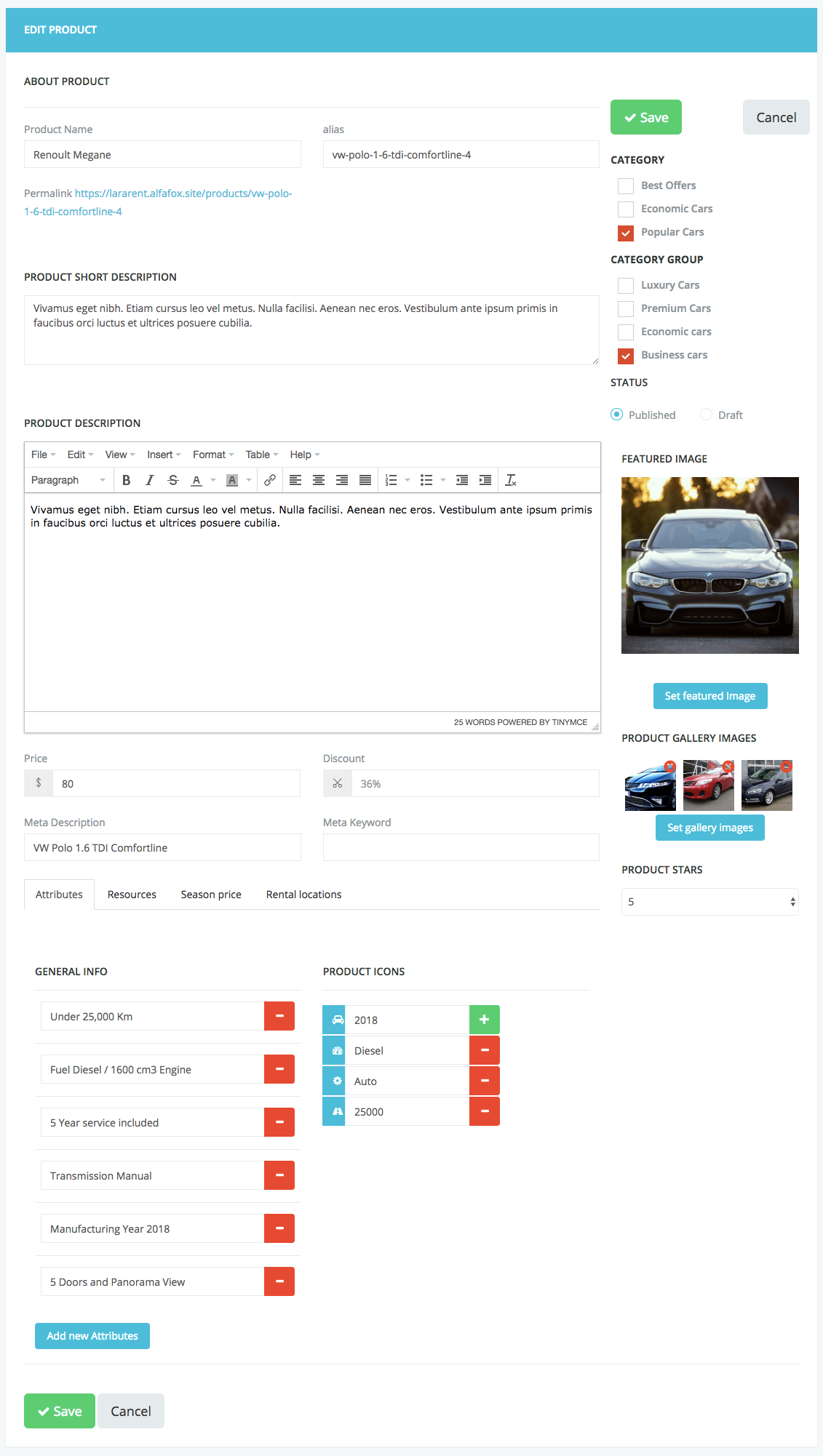823x1456 pixels.
Task: Click the Meta Keyword input field
Action: (461, 847)
